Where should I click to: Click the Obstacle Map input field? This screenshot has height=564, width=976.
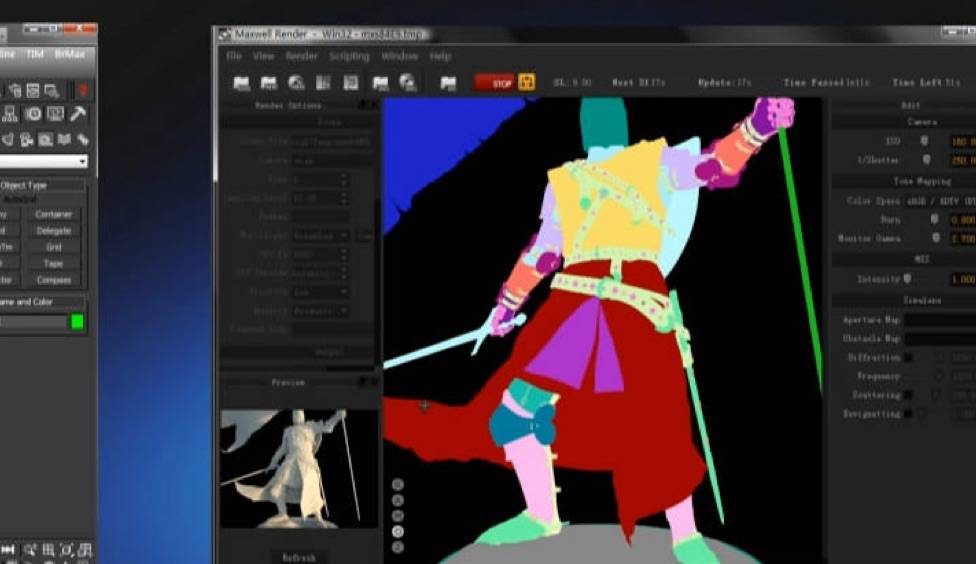(x=940, y=339)
